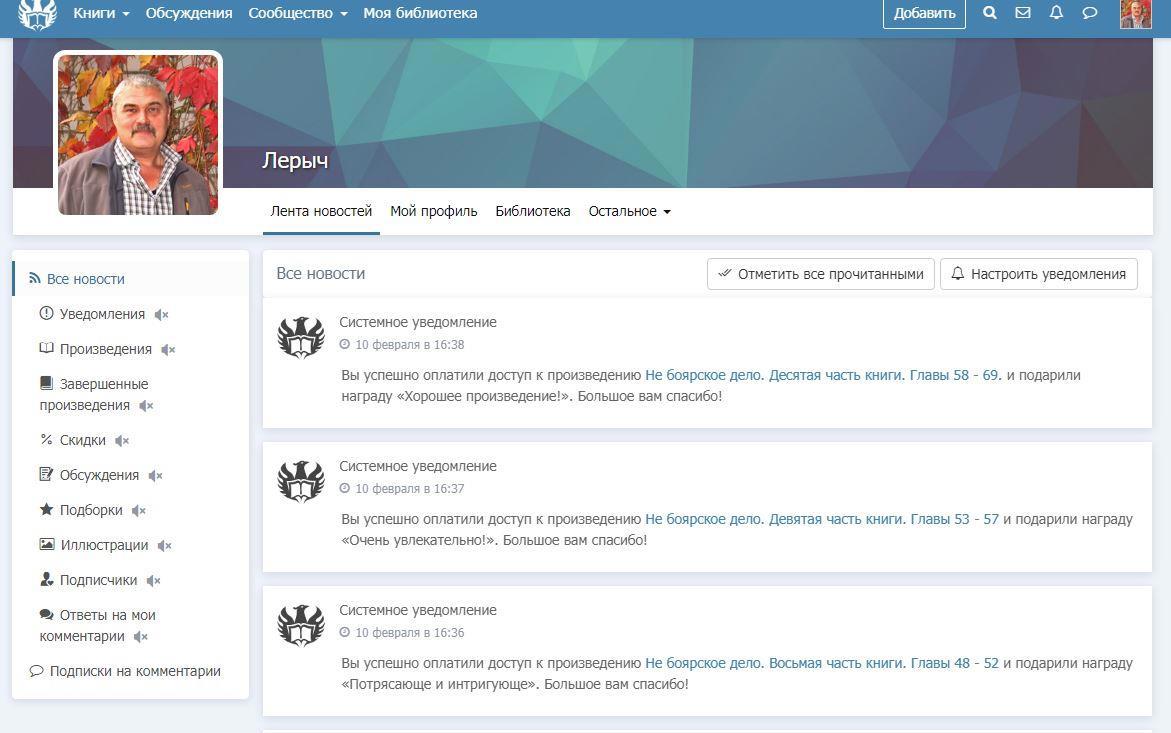This screenshot has height=733, width=1171.
Task: Click eagle icon of first system notification
Action: tap(300, 338)
